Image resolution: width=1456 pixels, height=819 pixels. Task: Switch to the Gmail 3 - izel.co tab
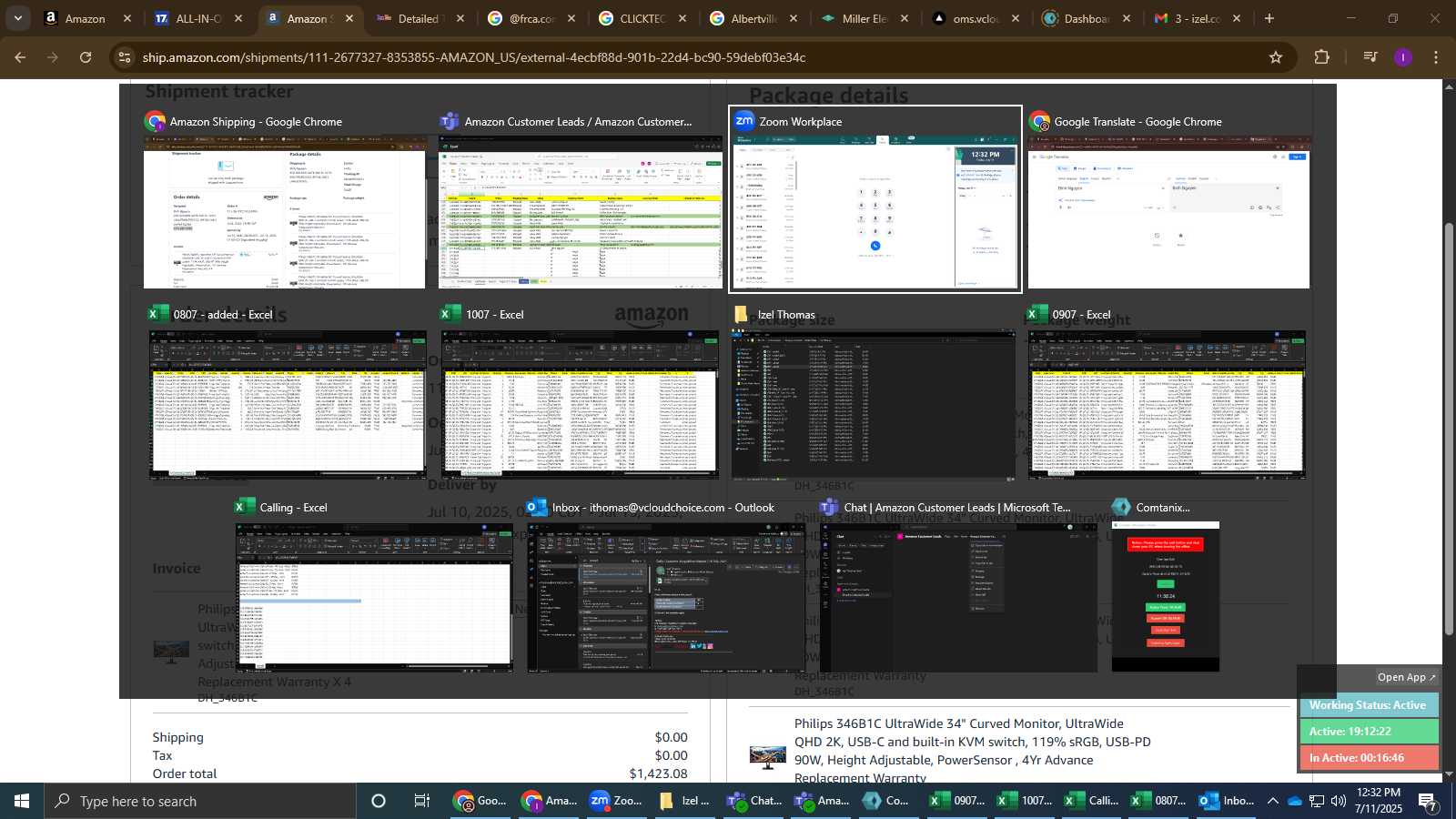pos(1197,18)
